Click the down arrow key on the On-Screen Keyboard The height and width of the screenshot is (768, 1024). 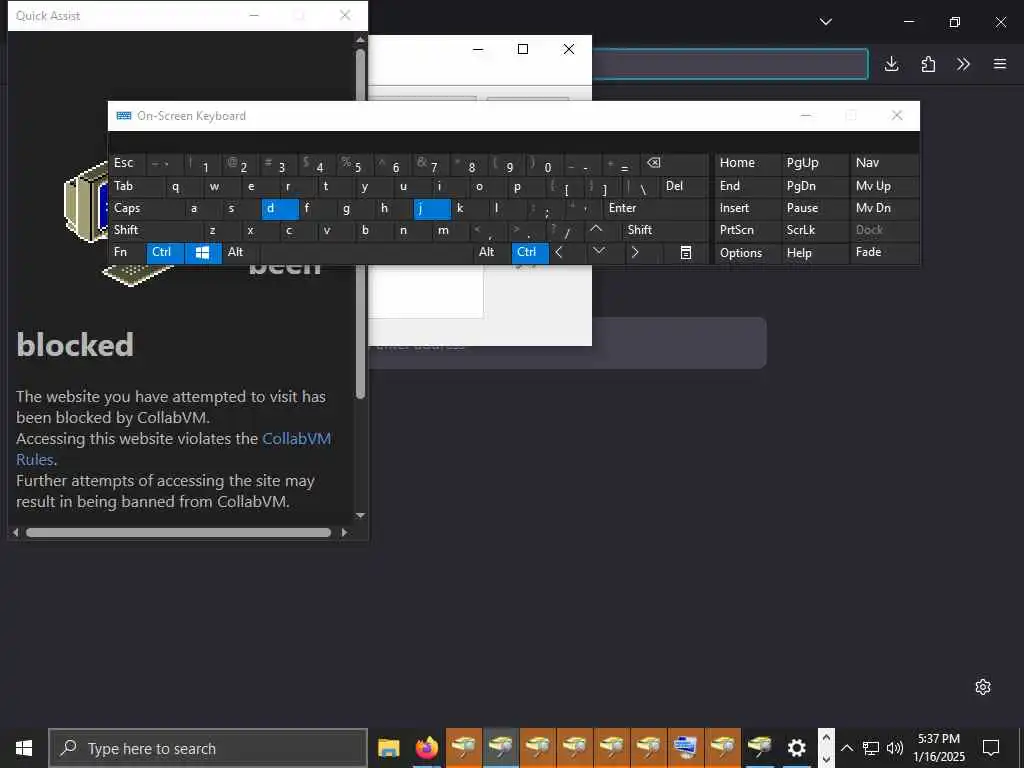tap(598, 252)
